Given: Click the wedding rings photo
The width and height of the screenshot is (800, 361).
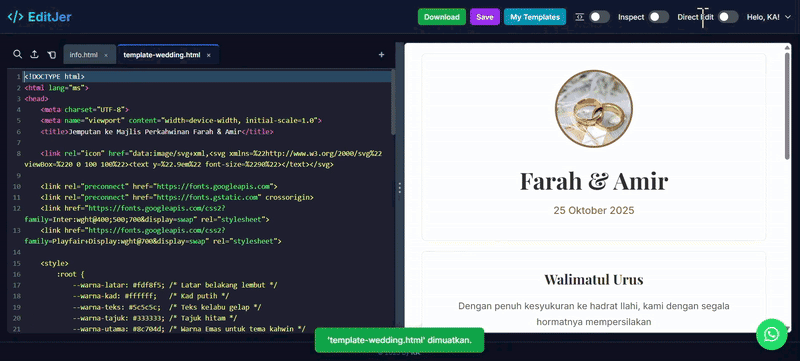Looking at the screenshot, I should [x=593, y=109].
